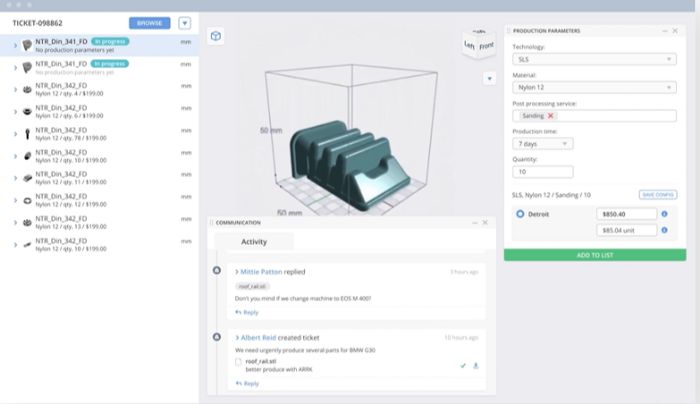Reply to Mittie Patton's message
Screen dimensions: 700x404
tap(247, 312)
